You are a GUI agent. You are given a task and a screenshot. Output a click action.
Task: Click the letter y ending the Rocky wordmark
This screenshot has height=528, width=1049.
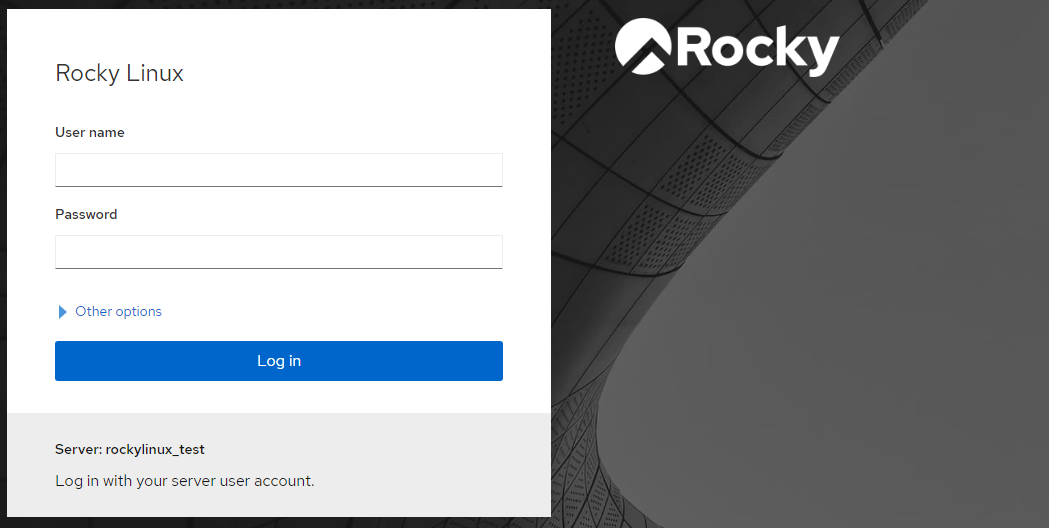coord(820,55)
